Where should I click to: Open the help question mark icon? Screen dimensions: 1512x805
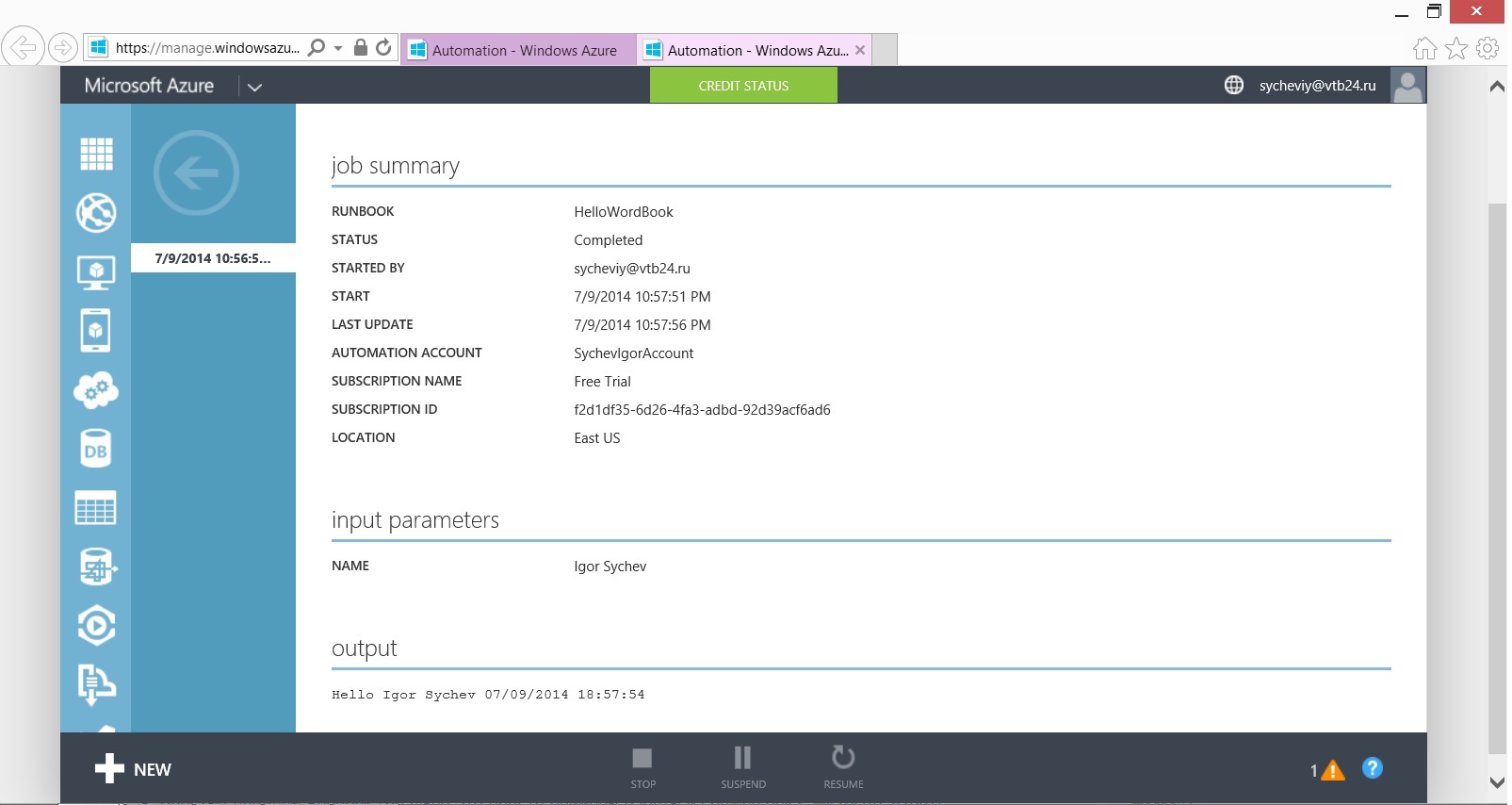tap(1373, 768)
